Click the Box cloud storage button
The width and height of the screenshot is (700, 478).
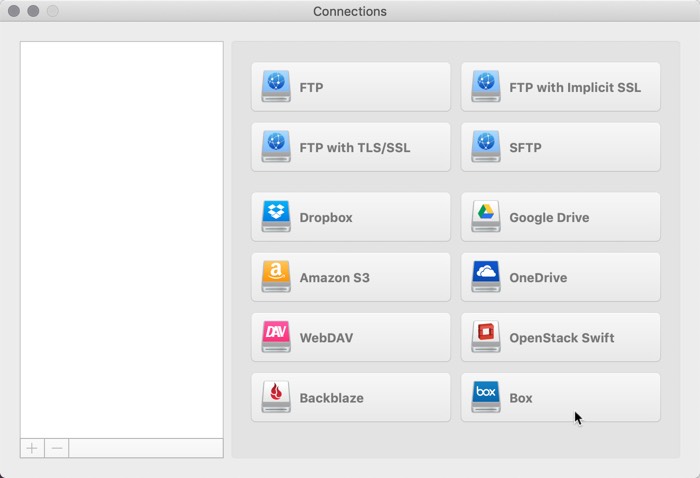[560, 398]
